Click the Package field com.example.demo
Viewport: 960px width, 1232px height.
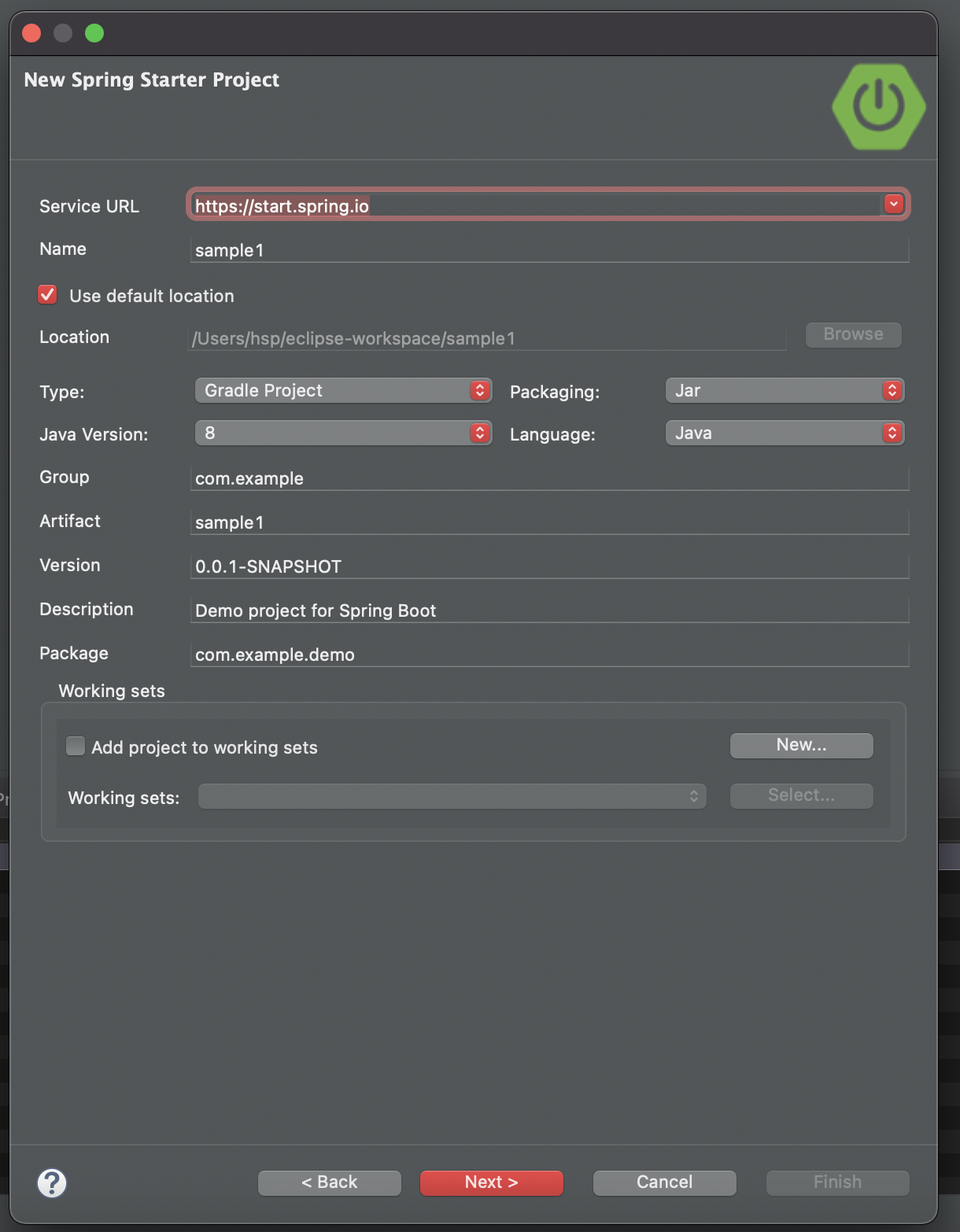[549, 655]
